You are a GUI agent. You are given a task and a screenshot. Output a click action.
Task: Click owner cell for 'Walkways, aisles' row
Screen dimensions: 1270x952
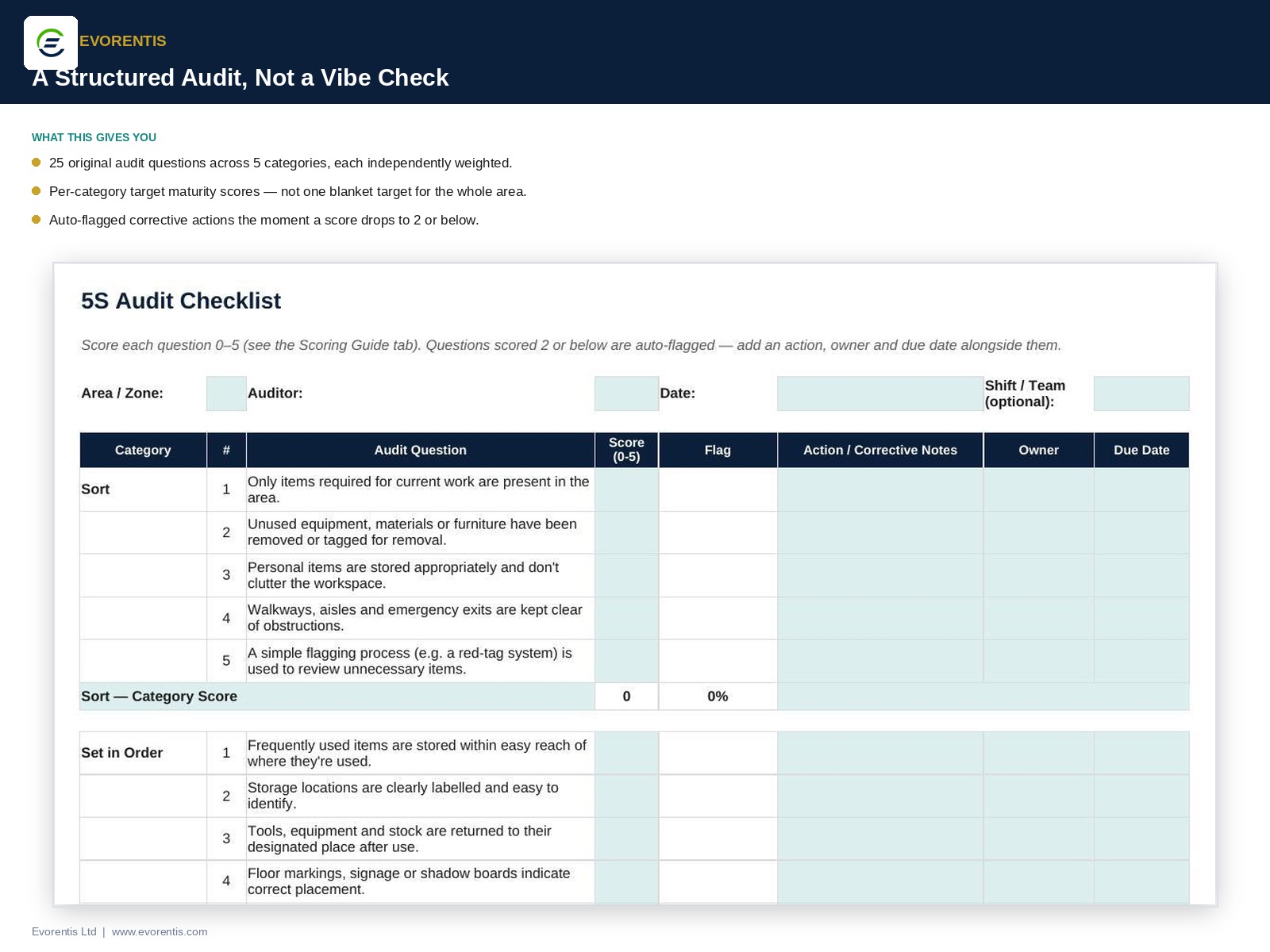click(x=1038, y=618)
